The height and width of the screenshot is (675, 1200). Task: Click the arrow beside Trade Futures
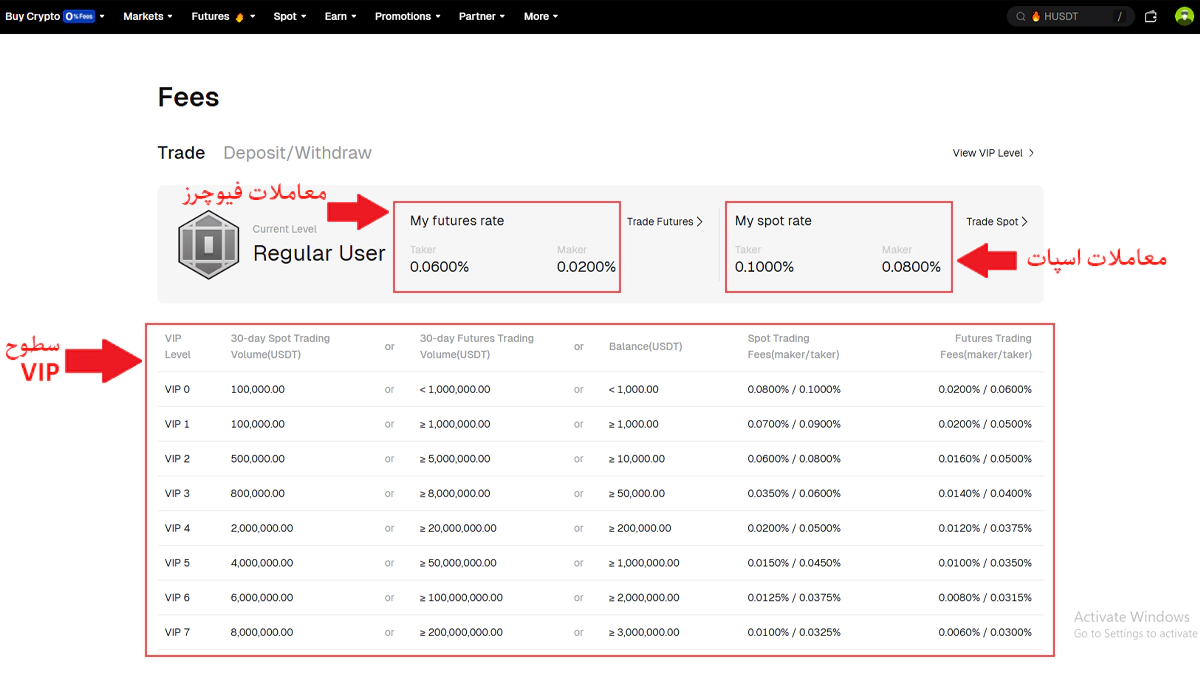(700, 222)
